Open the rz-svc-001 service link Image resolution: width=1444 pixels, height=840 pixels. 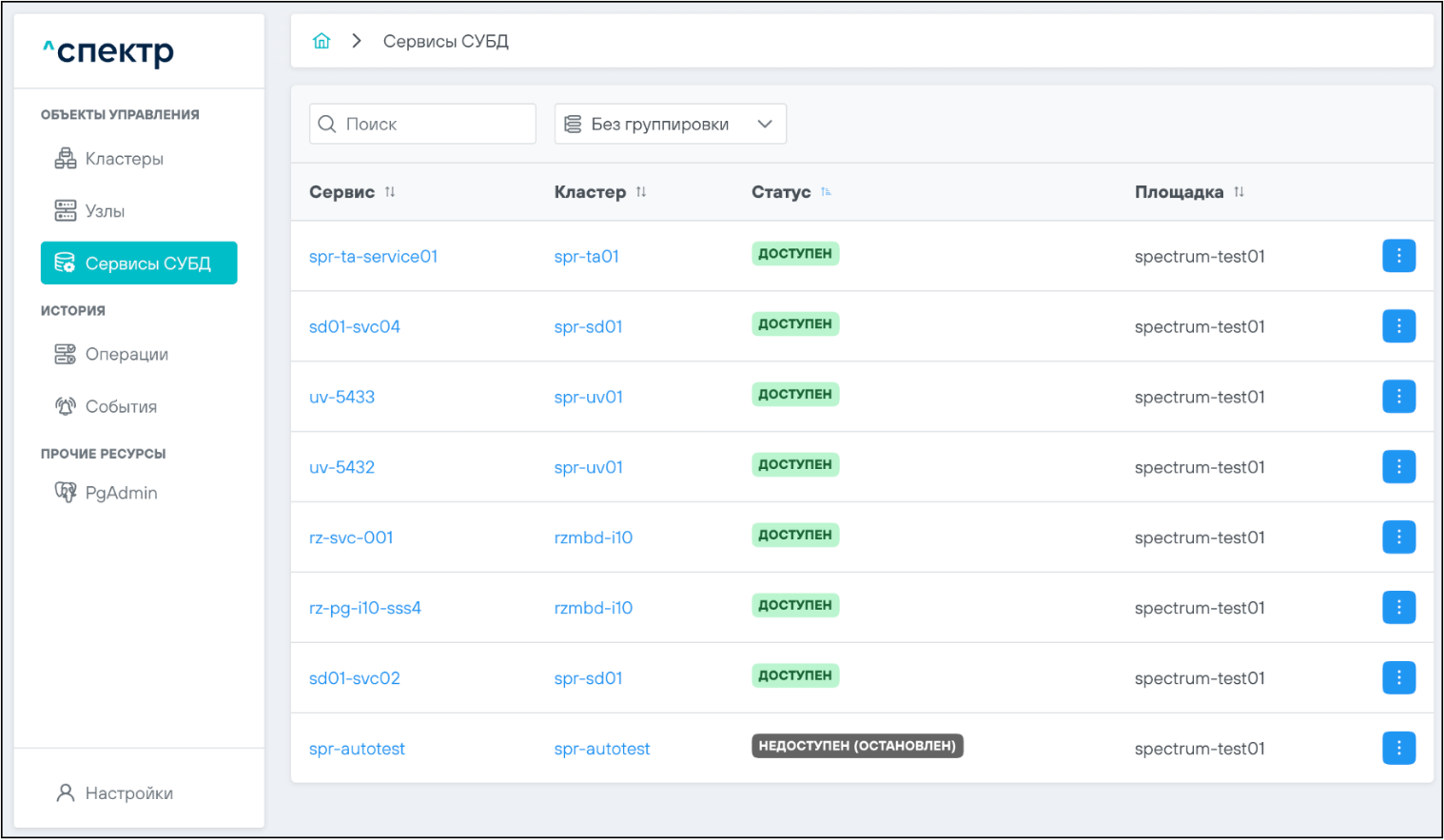point(351,537)
